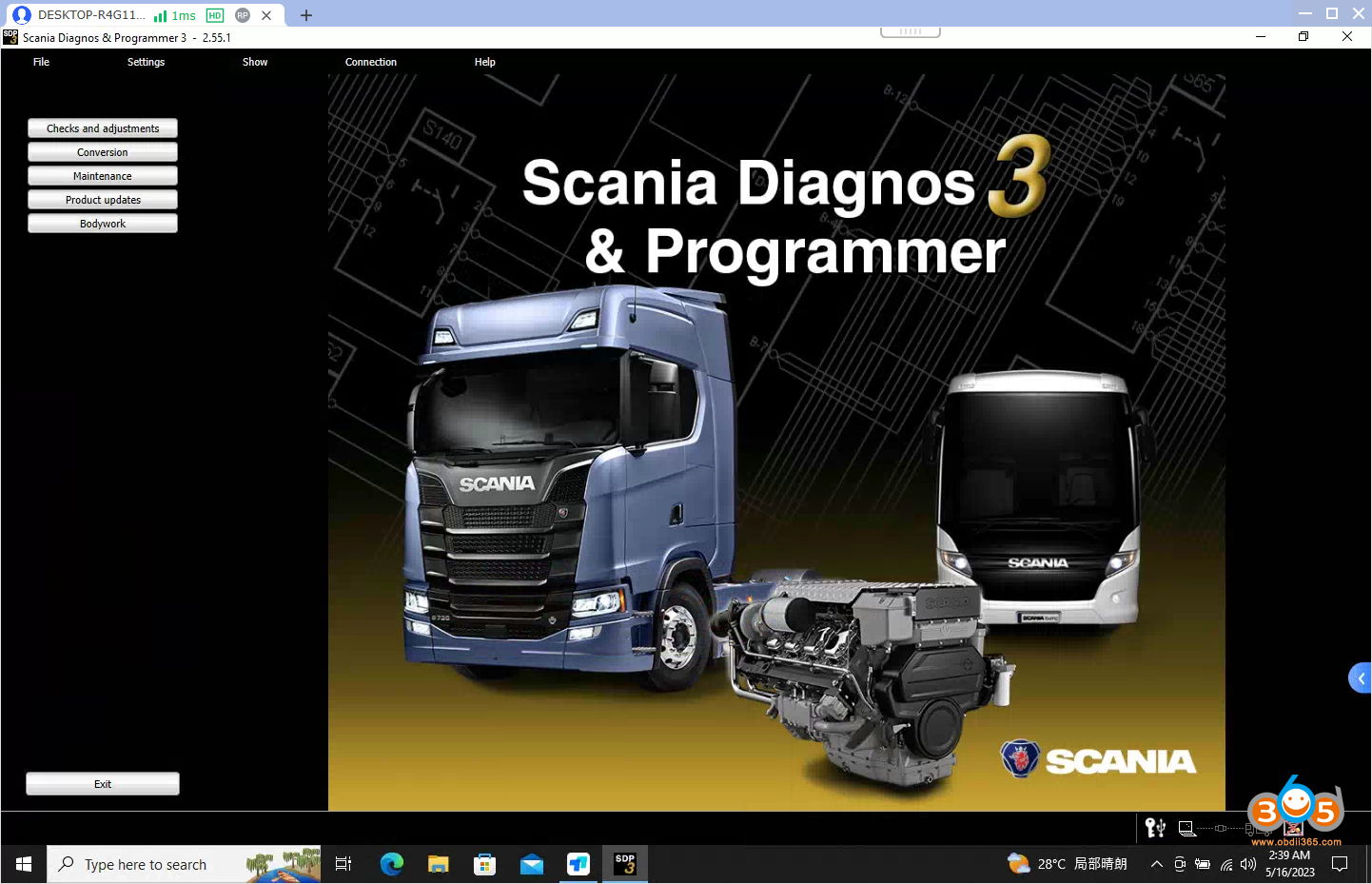Click the RP badge on session tab
The width and height of the screenshot is (1372, 884).
pos(243,15)
